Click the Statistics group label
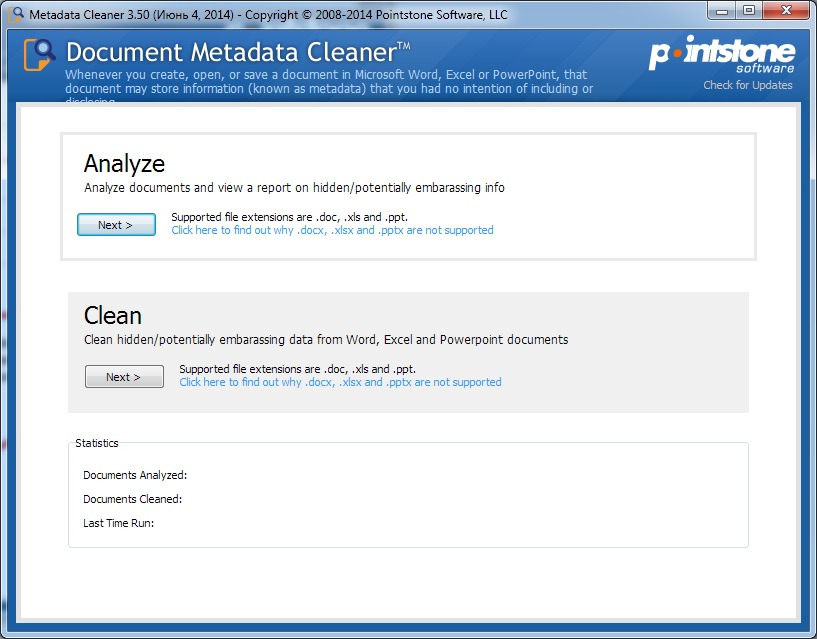 (x=96, y=443)
